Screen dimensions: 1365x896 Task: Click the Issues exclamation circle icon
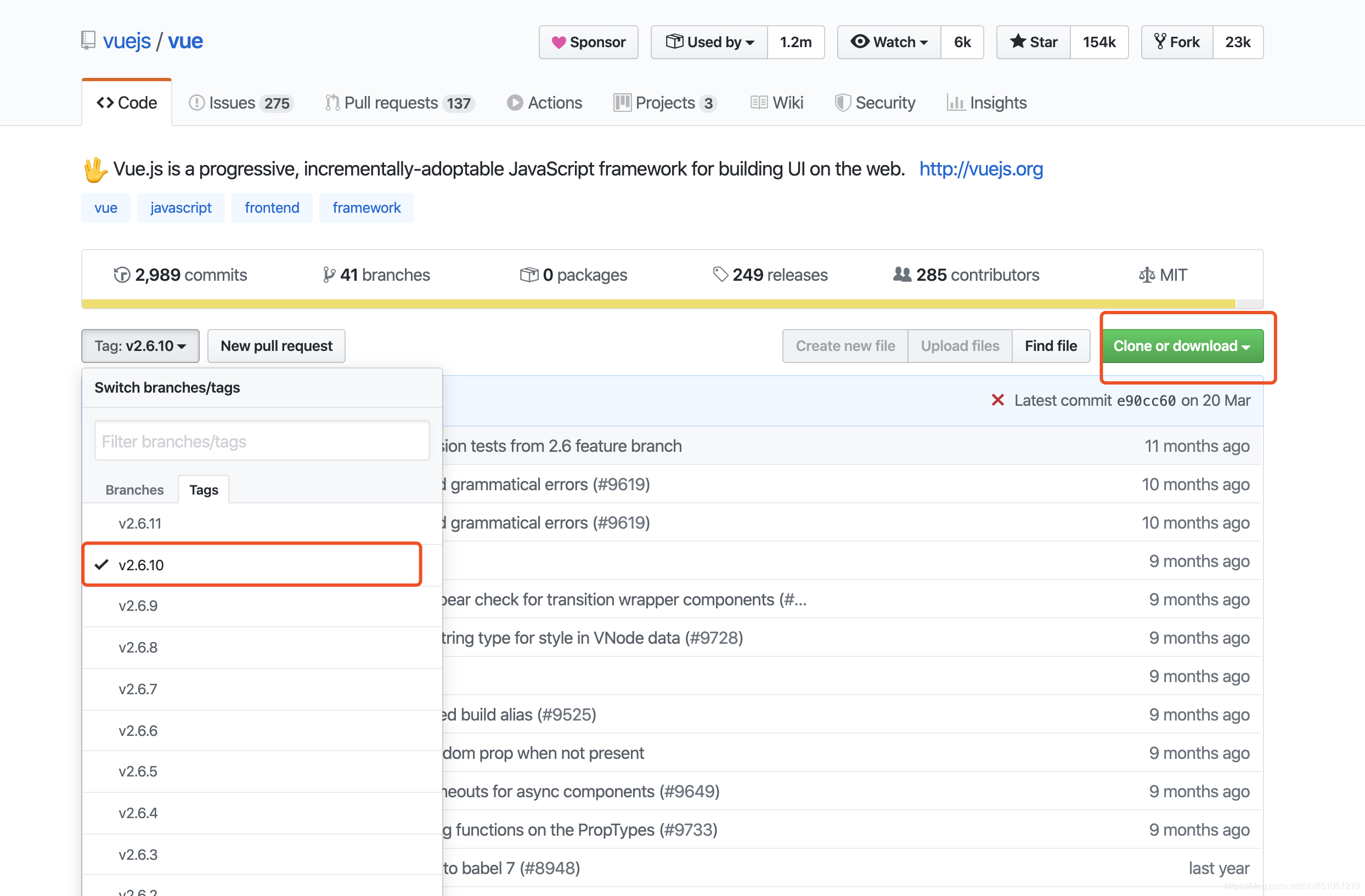coord(197,103)
